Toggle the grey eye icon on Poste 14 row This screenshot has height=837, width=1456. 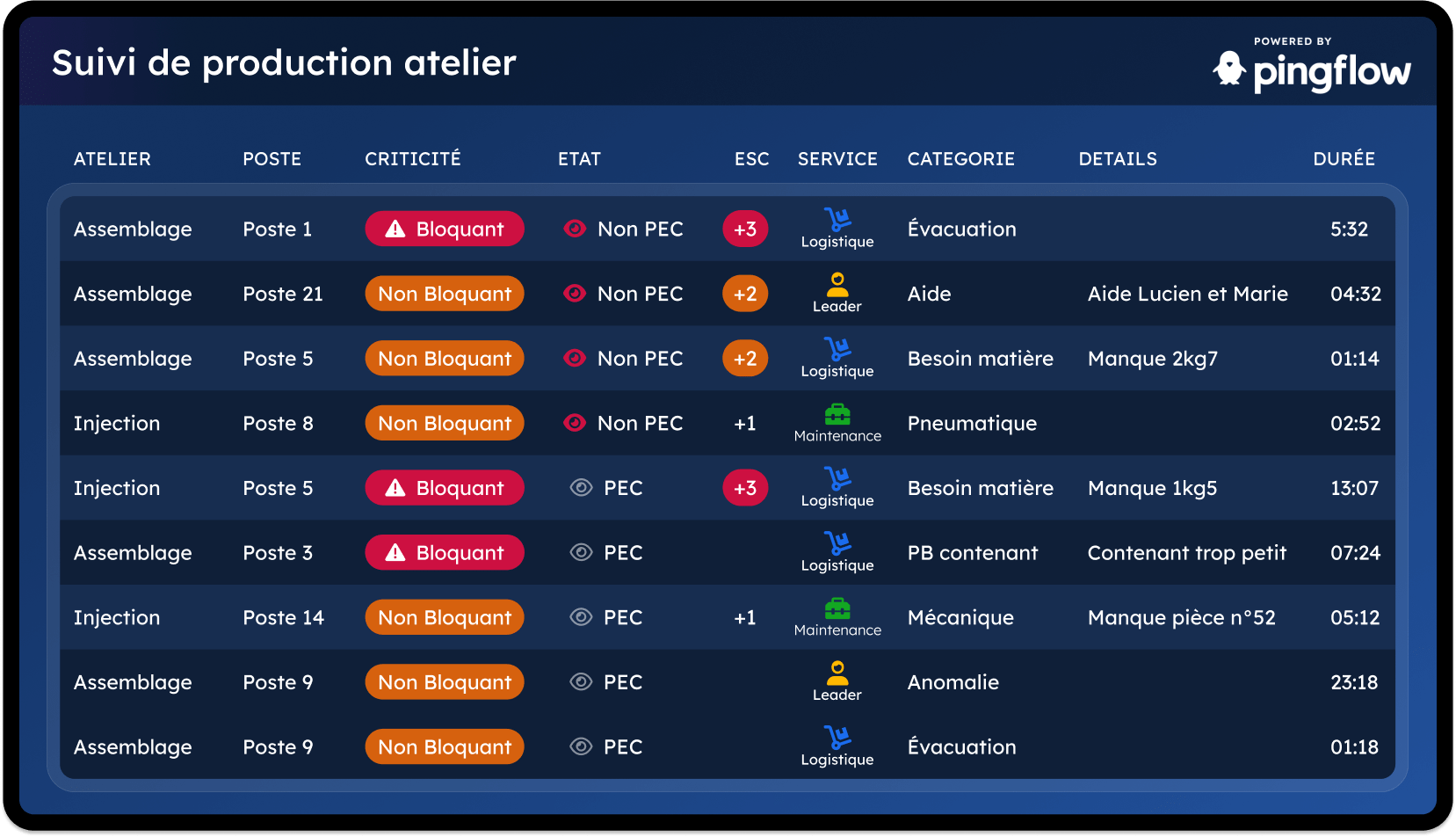[581, 617]
